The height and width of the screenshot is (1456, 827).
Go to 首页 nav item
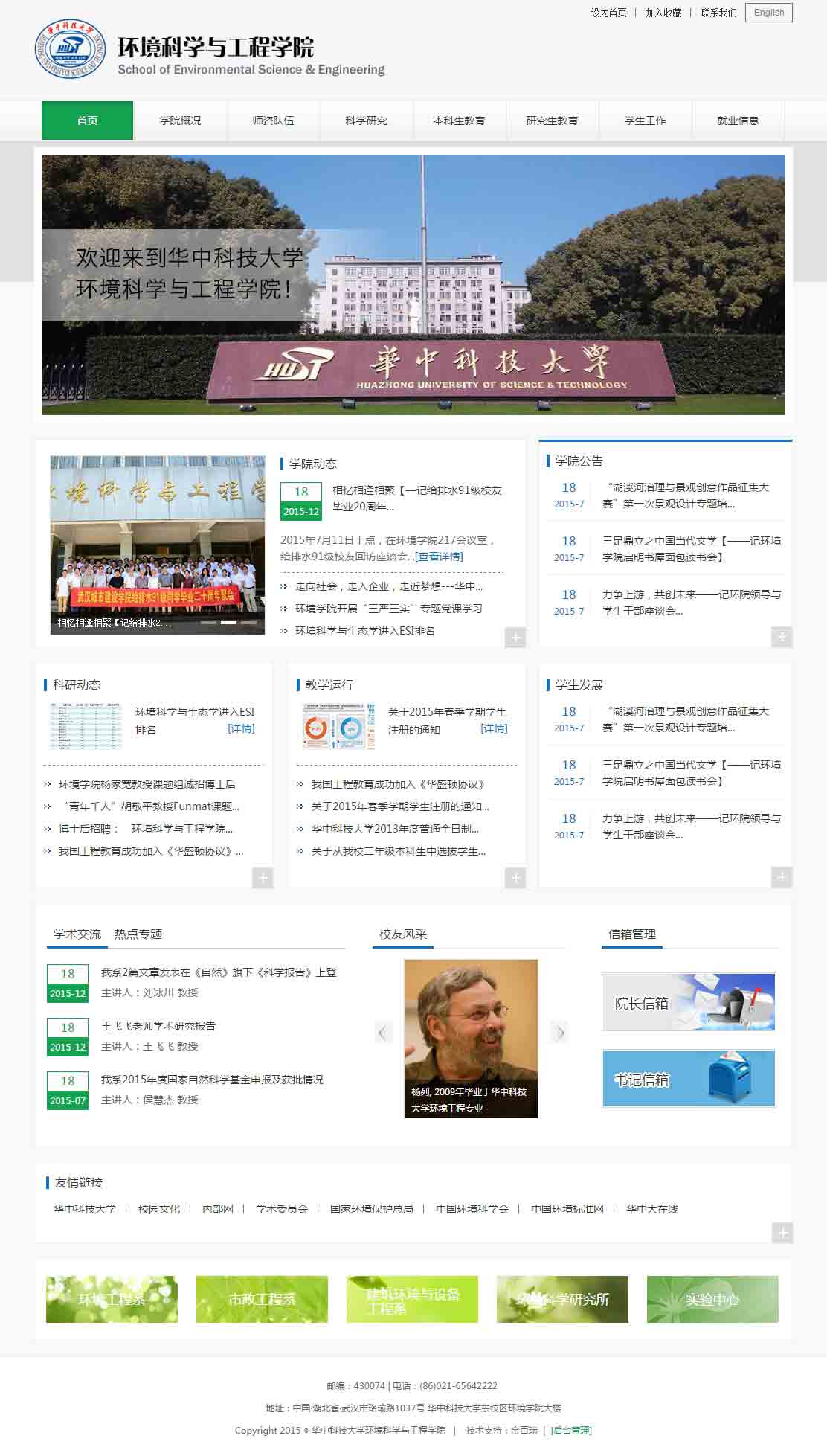(x=87, y=121)
